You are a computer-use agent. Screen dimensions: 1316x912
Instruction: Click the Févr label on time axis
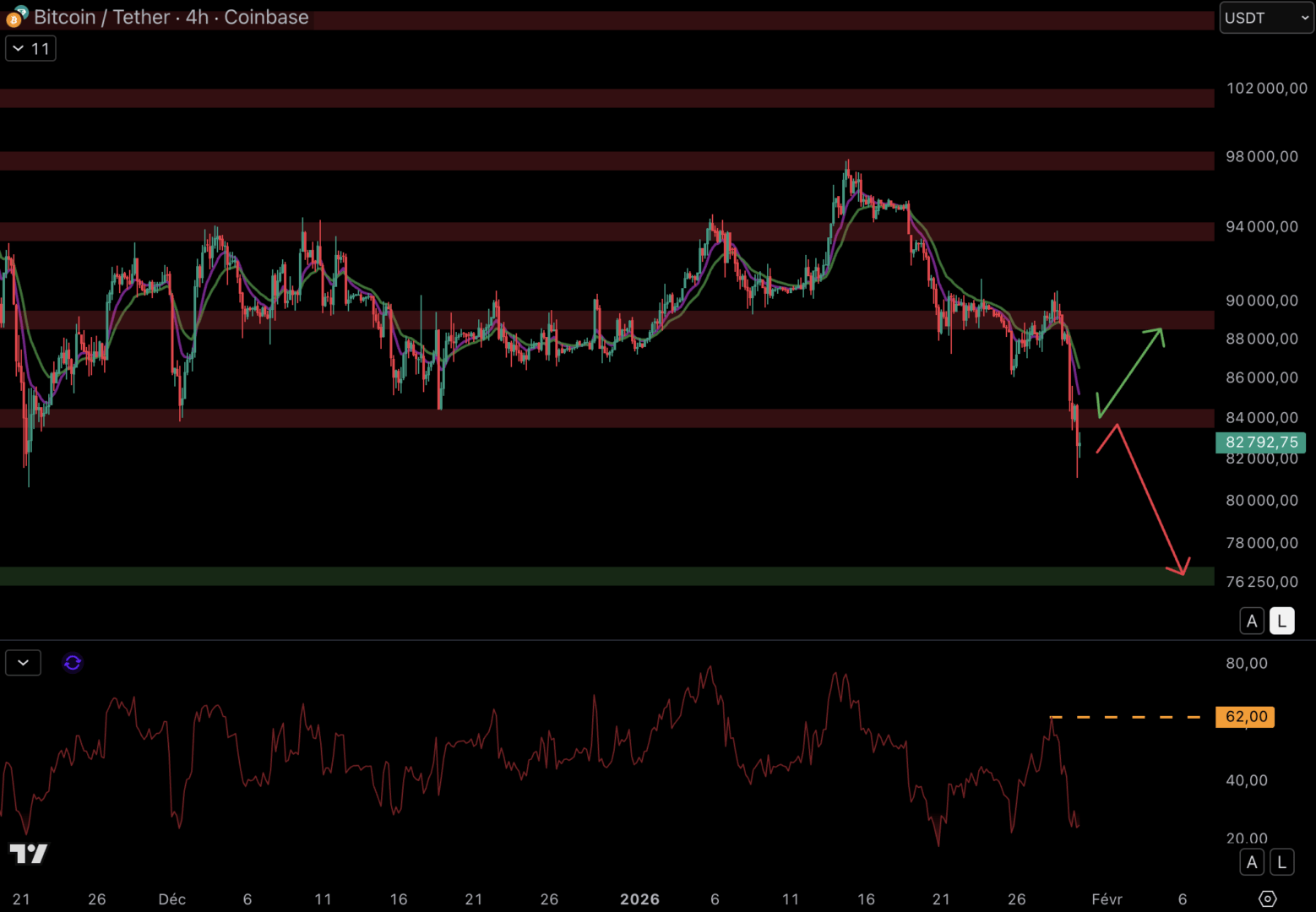[1107, 899]
